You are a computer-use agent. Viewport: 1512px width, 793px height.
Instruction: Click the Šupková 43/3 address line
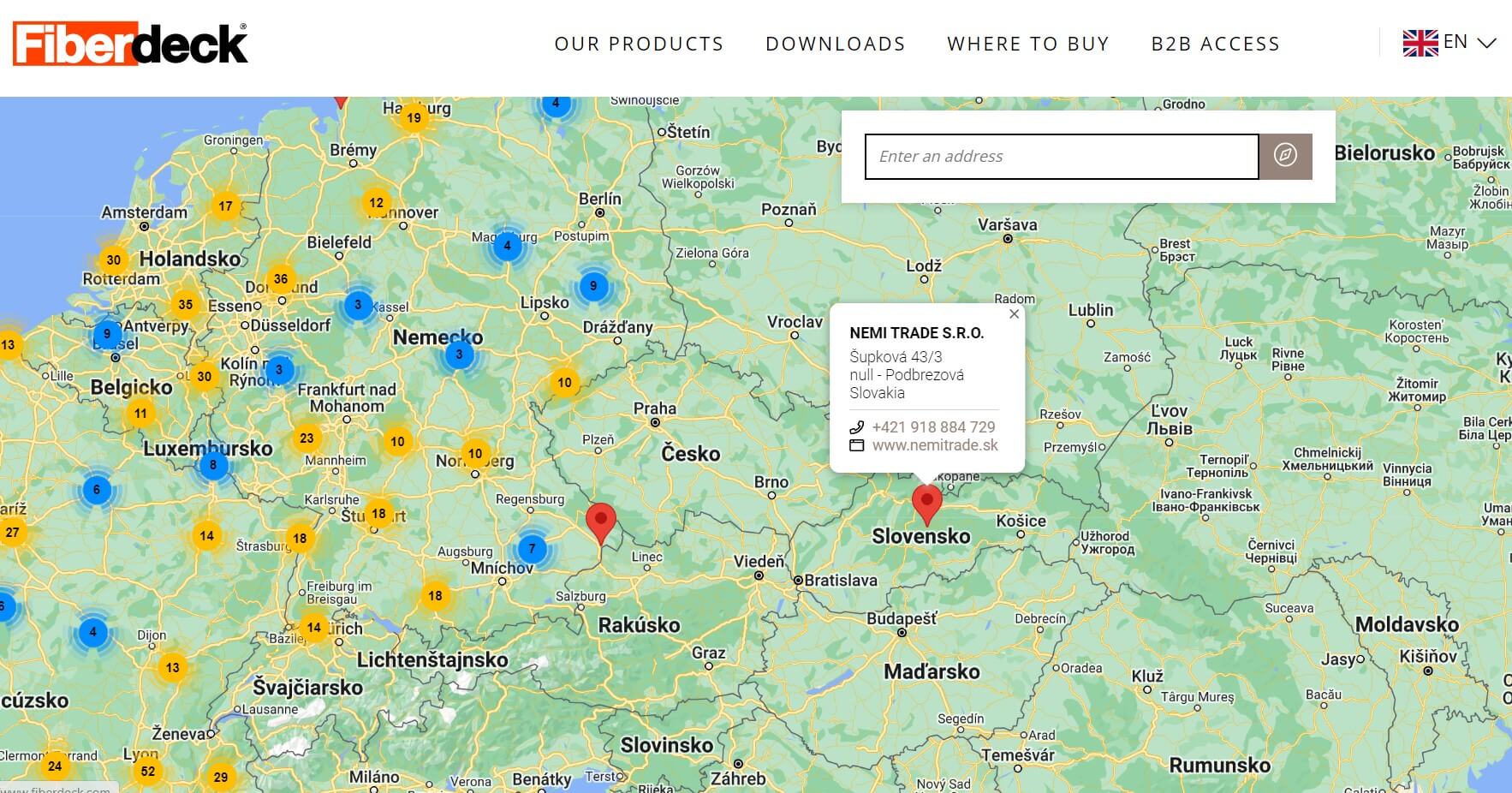896,357
